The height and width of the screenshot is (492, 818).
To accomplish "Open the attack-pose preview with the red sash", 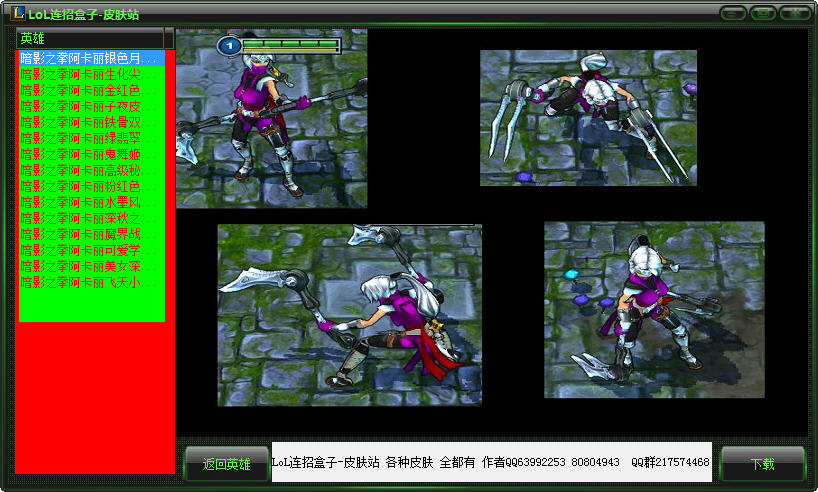I will tap(350, 315).
